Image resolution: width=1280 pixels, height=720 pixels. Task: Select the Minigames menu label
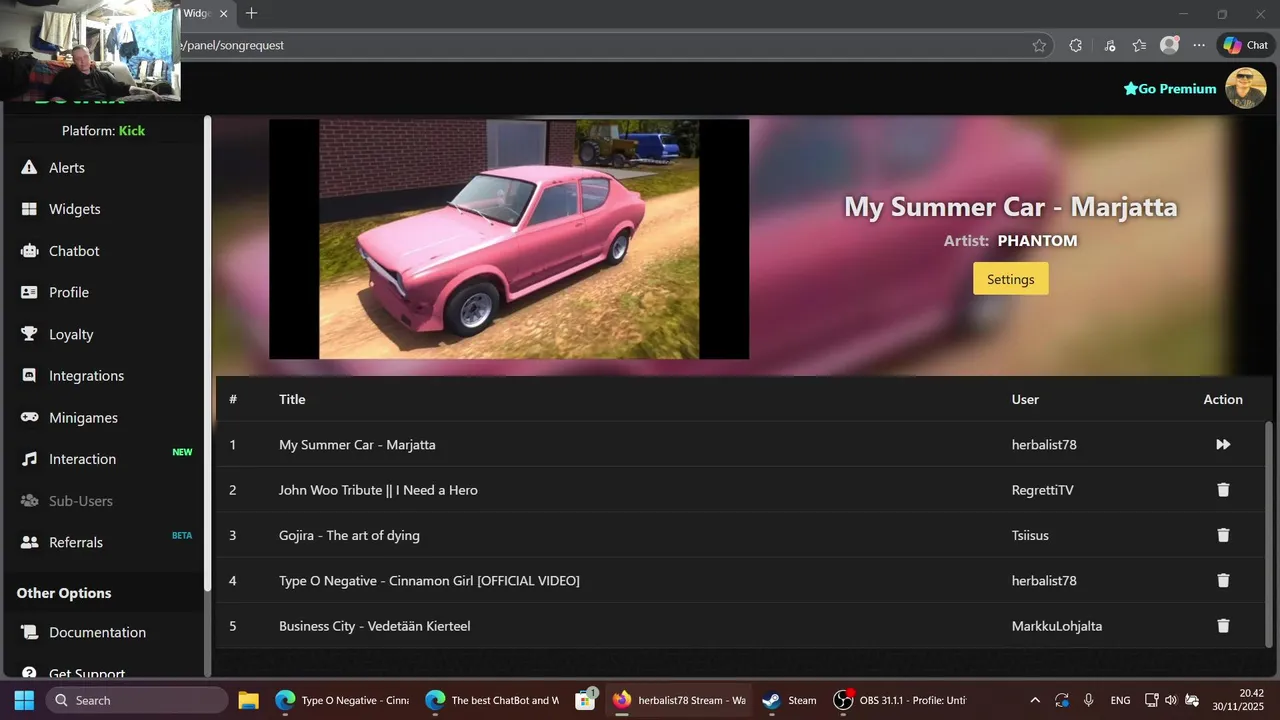point(83,417)
